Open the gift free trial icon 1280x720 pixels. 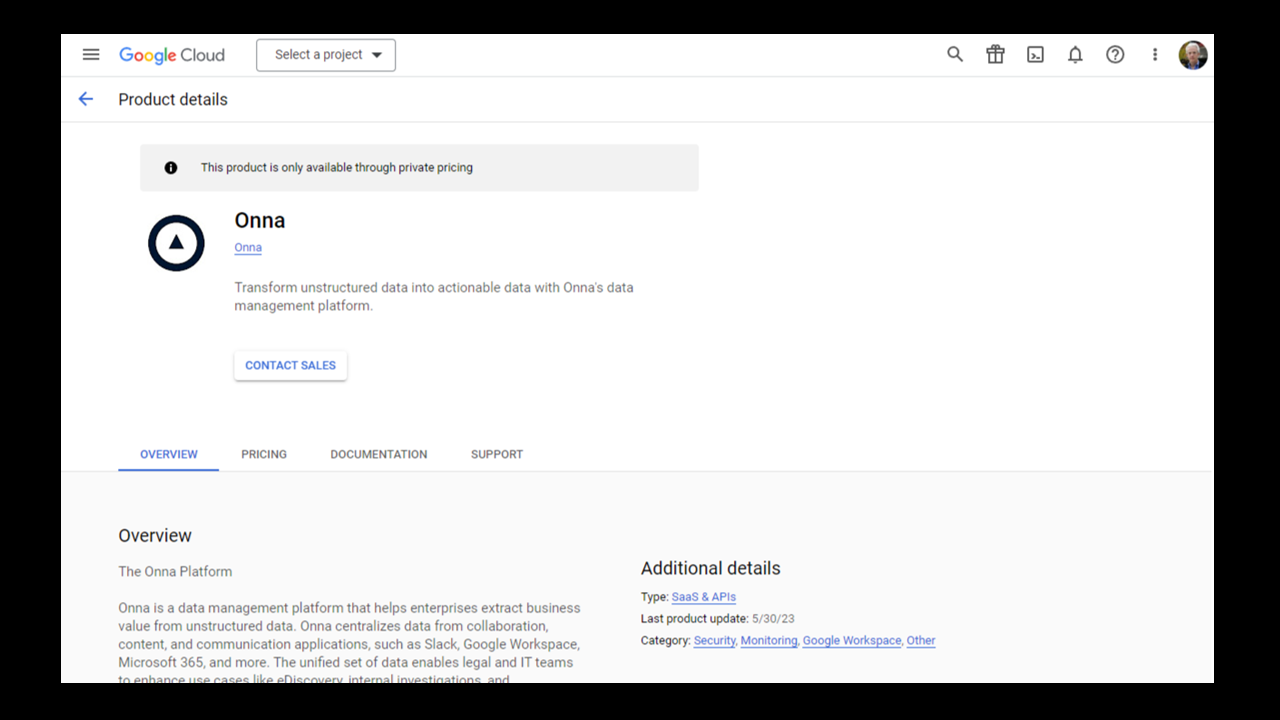click(x=995, y=55)
